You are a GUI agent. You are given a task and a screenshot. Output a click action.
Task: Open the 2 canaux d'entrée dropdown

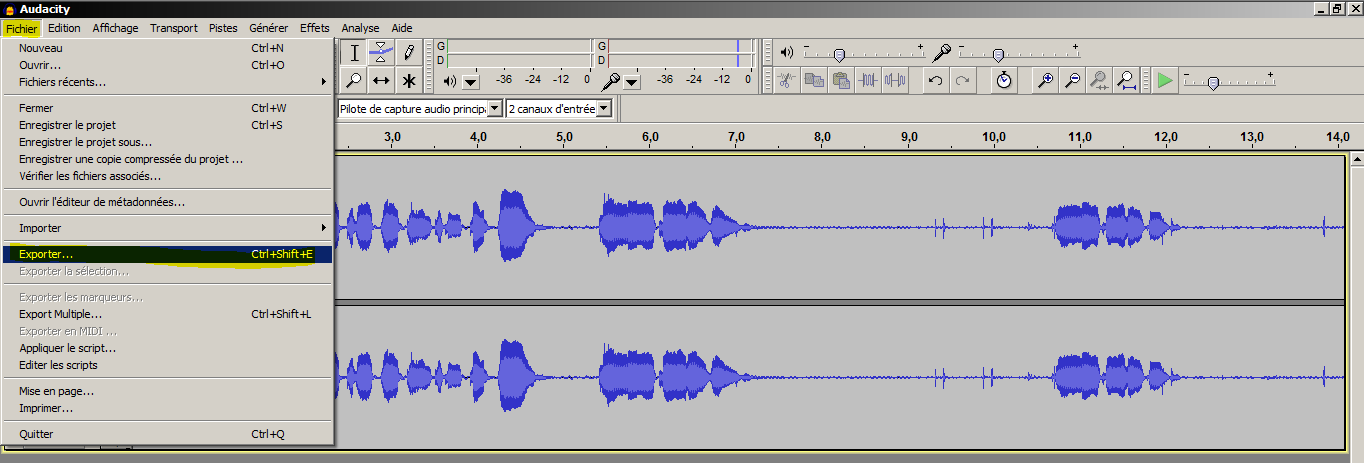603,108
